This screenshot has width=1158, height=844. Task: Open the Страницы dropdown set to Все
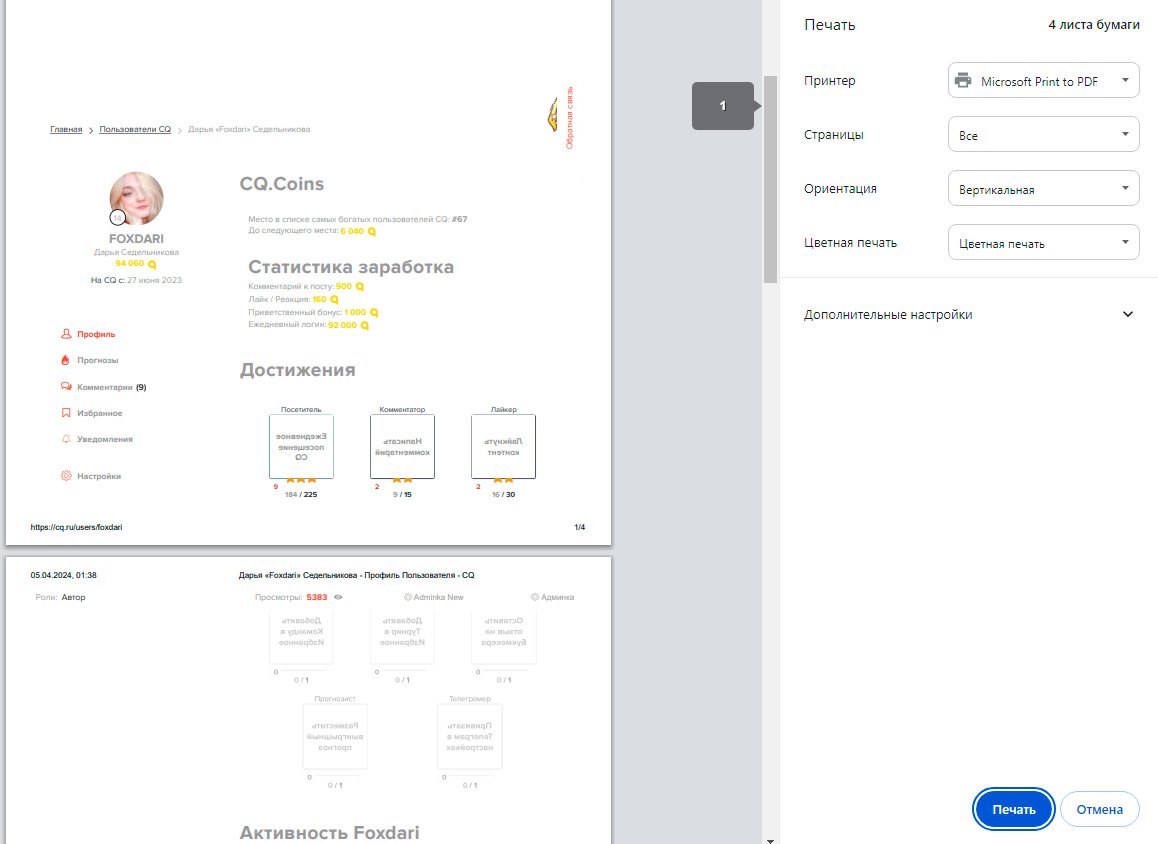pyautogui.click(x=1043, y=135)
